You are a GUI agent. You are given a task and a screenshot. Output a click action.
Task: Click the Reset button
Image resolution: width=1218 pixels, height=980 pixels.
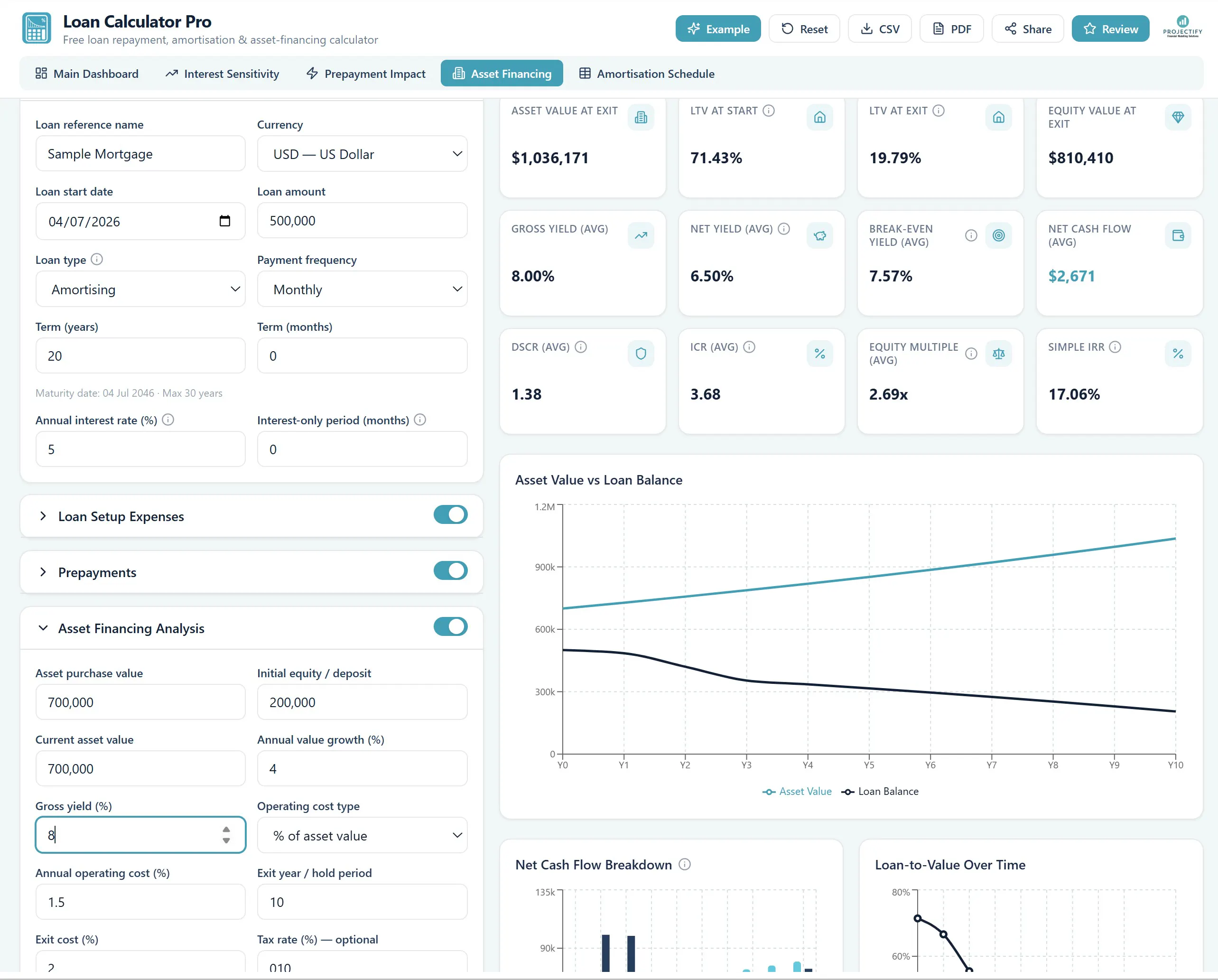804,29
